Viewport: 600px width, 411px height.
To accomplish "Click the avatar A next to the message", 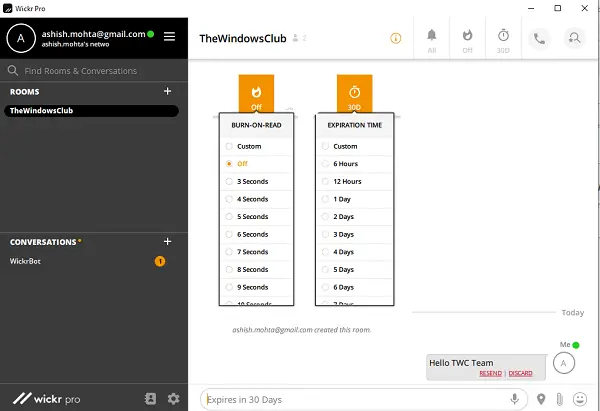I will coord(564,363).
